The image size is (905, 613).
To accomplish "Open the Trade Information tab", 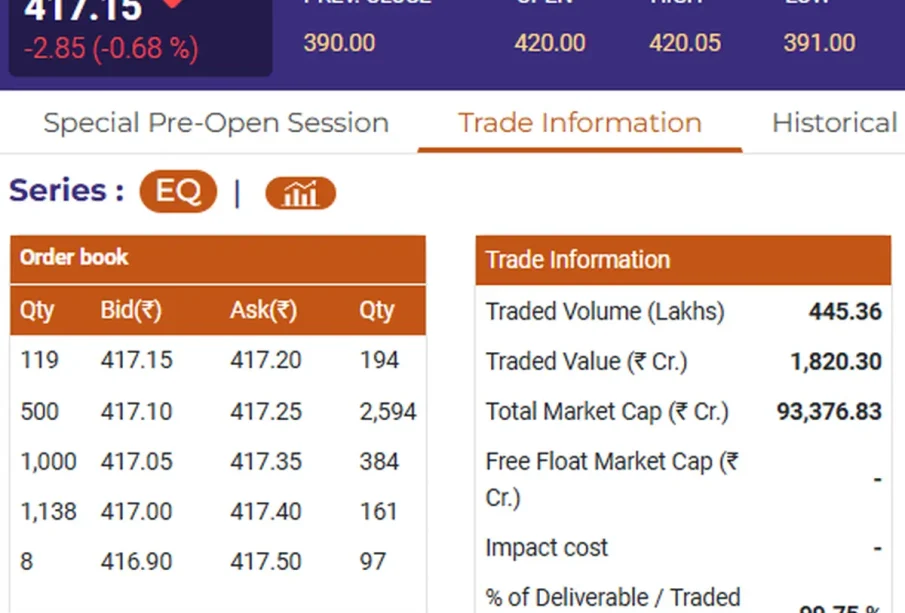I will 580,123.
